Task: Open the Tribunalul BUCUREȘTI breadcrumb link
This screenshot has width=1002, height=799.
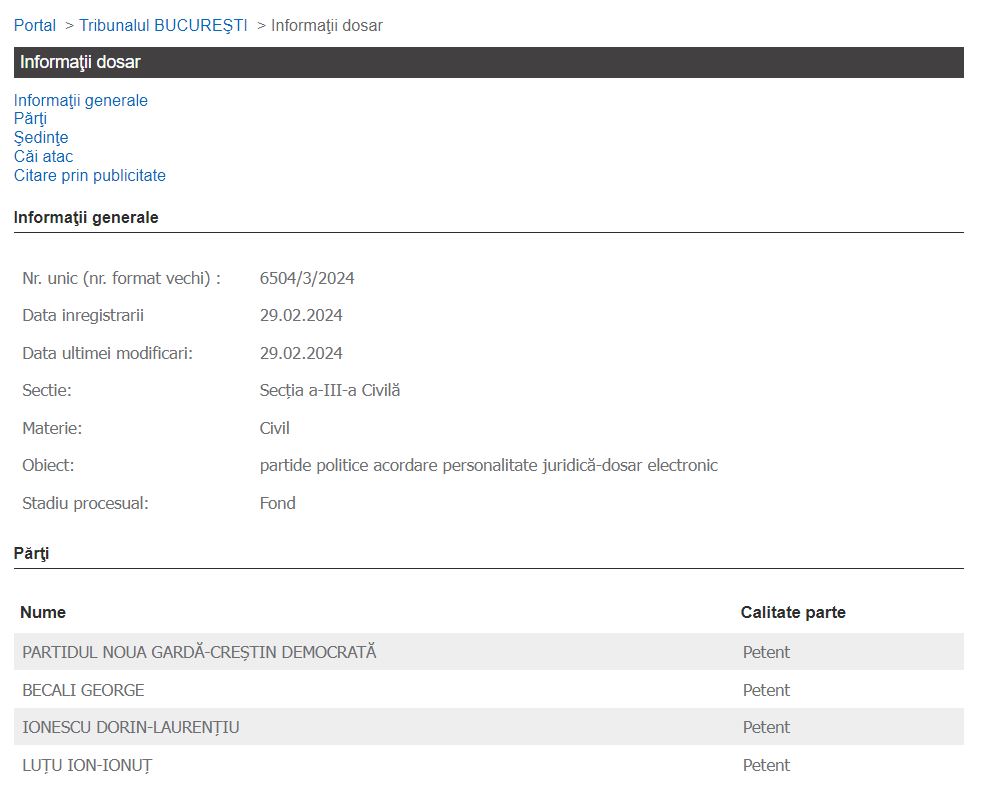Action: tap(163, 26)
